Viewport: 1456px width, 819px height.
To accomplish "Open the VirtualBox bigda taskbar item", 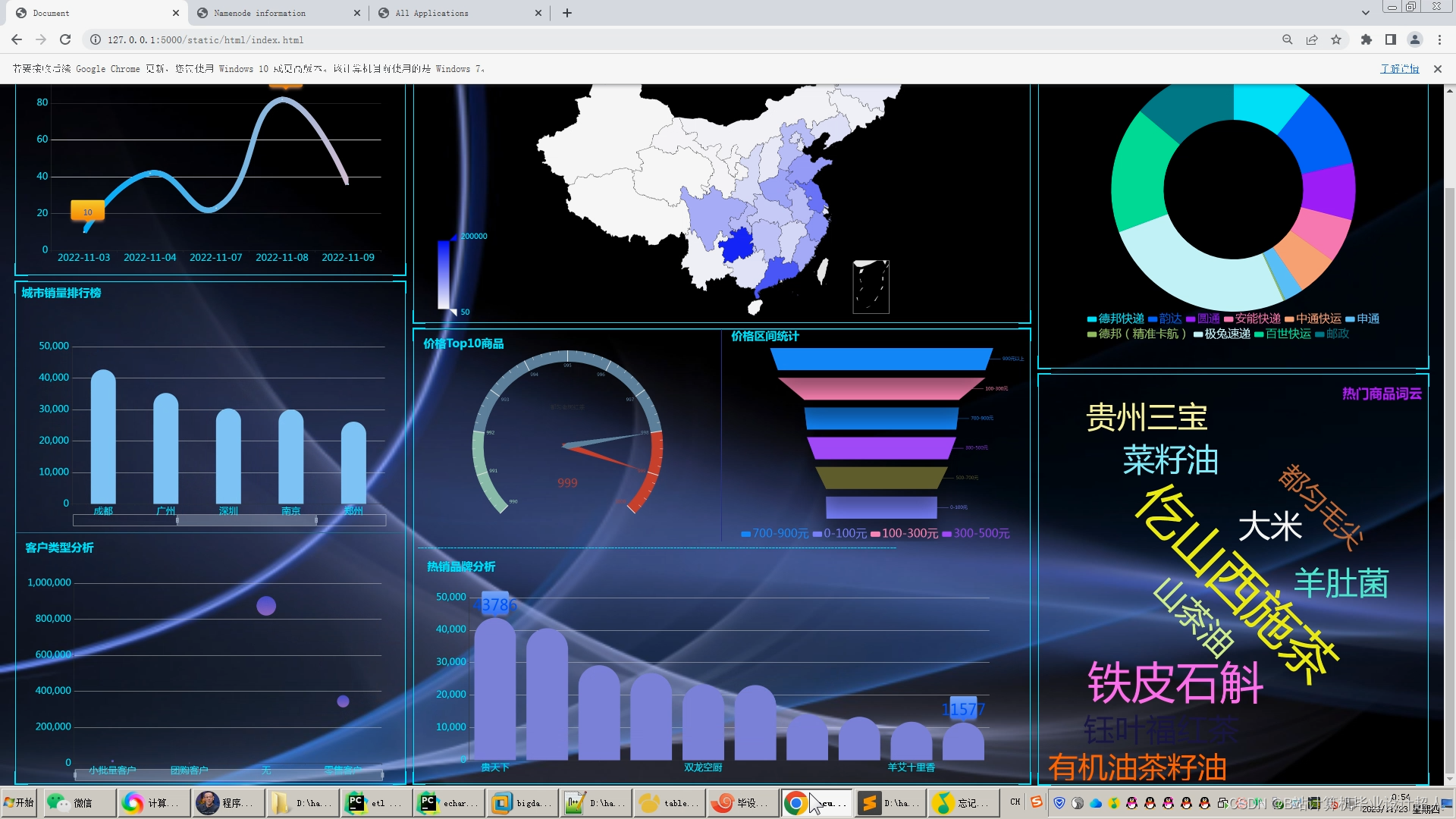I will [x=523, y=802].
